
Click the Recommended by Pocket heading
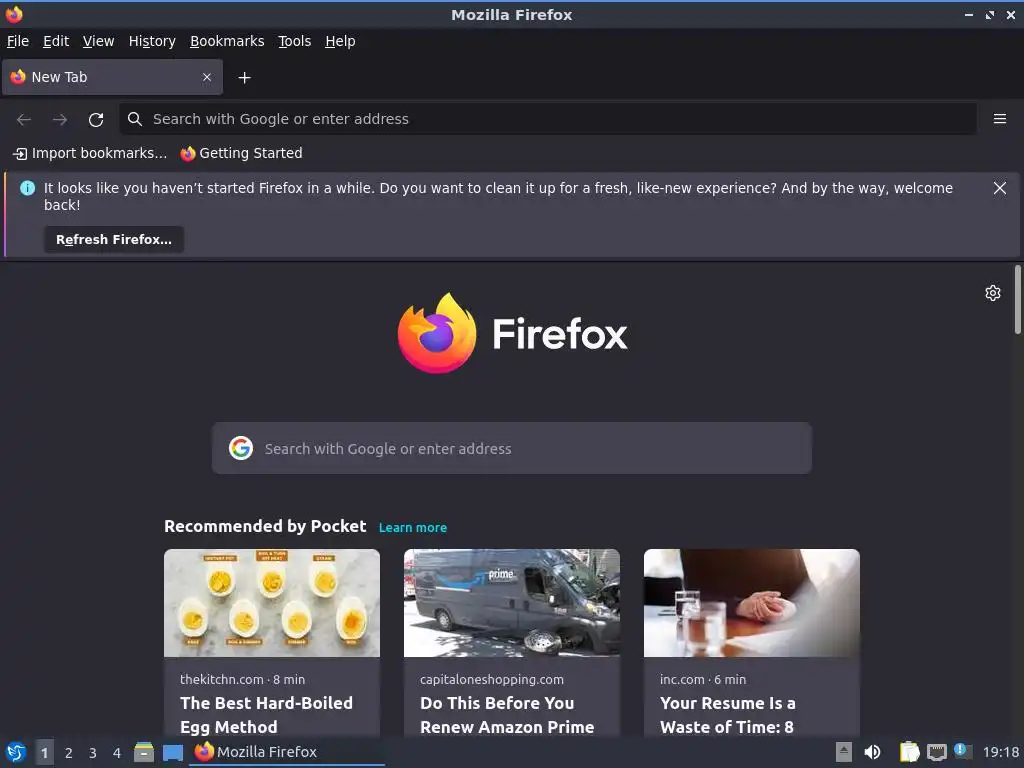[x=265, y=526]
